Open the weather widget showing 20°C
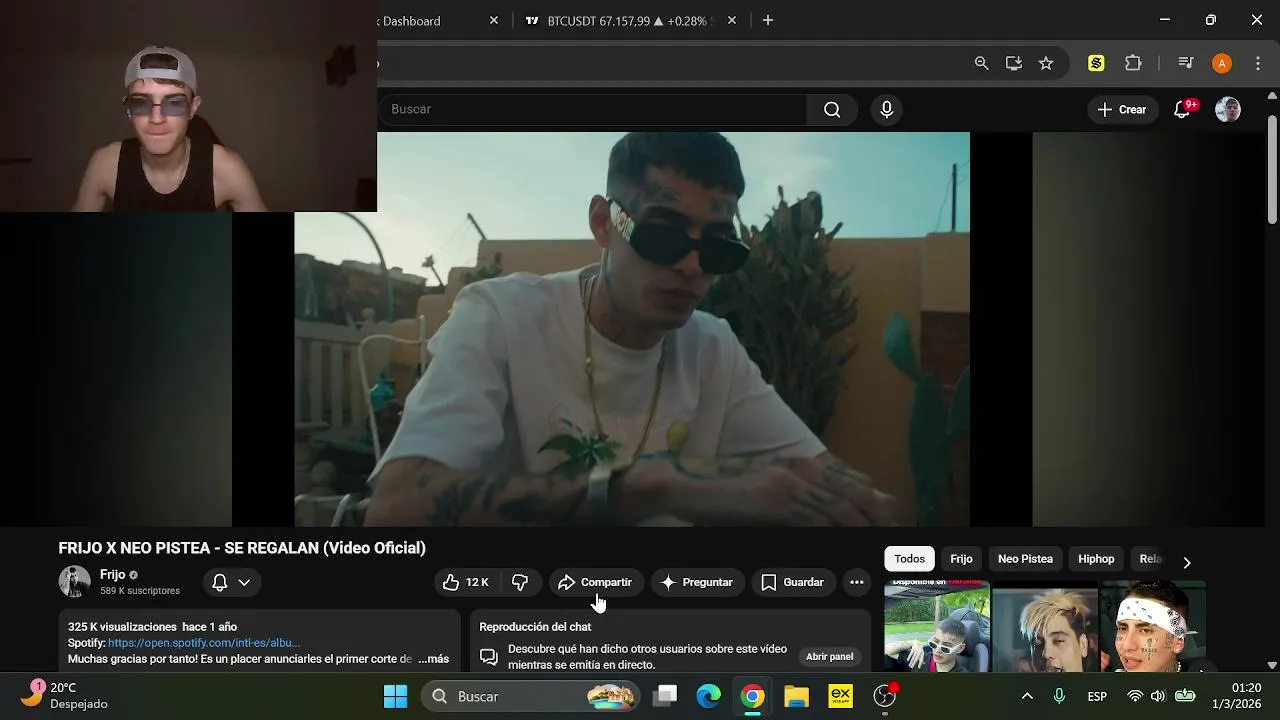The image size is (1280, 720). 66,696
